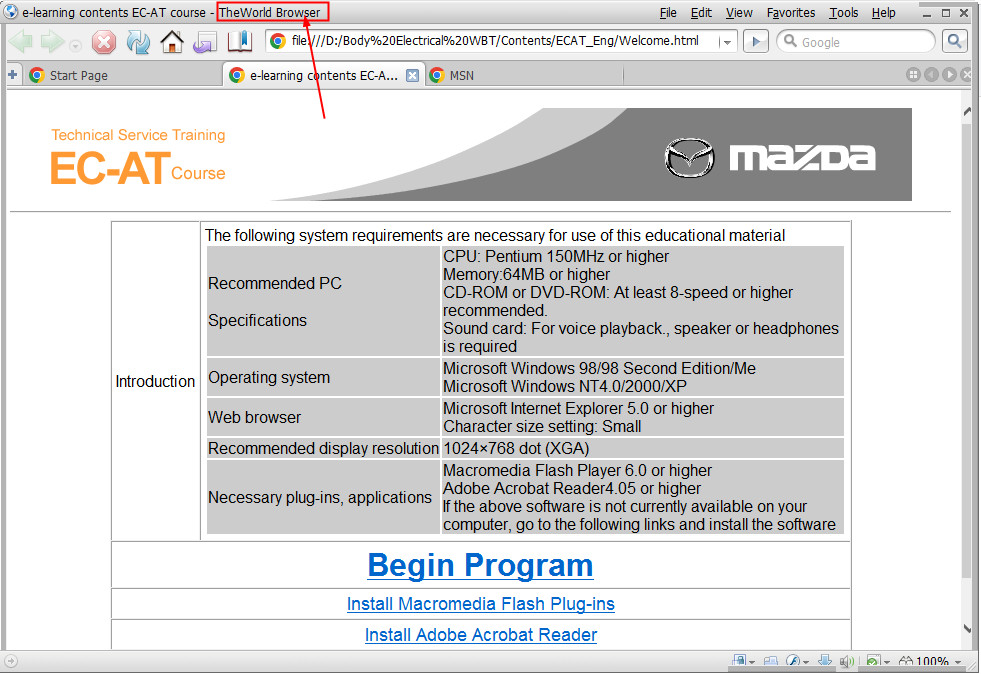Click the round icon at status bar left

pyautogui.click(x=11, y=661)
